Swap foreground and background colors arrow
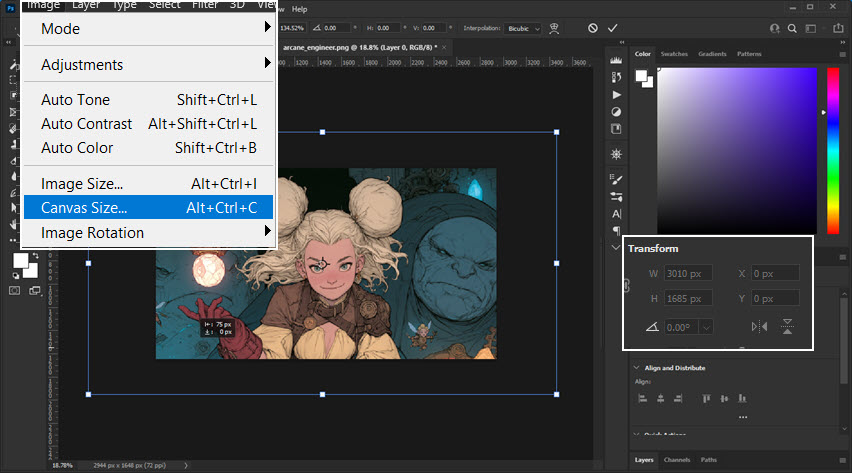 36,255
